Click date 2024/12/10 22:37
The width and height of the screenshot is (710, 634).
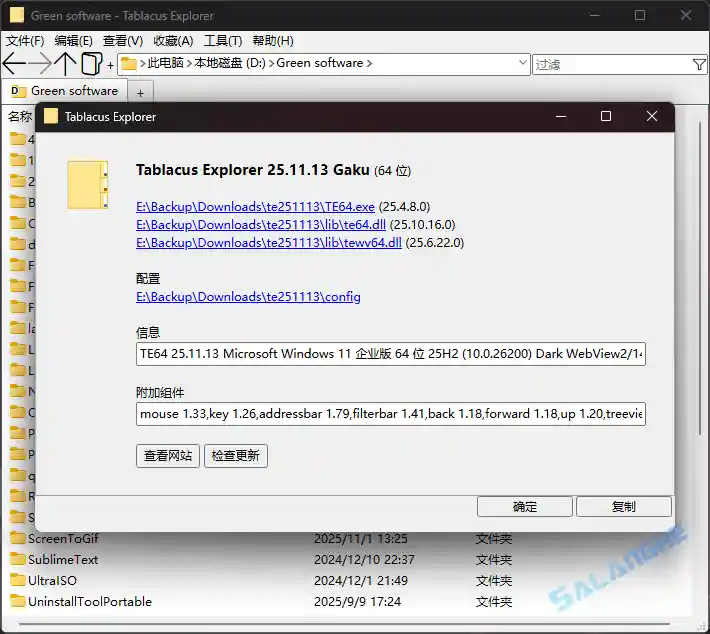click(364, 559)
